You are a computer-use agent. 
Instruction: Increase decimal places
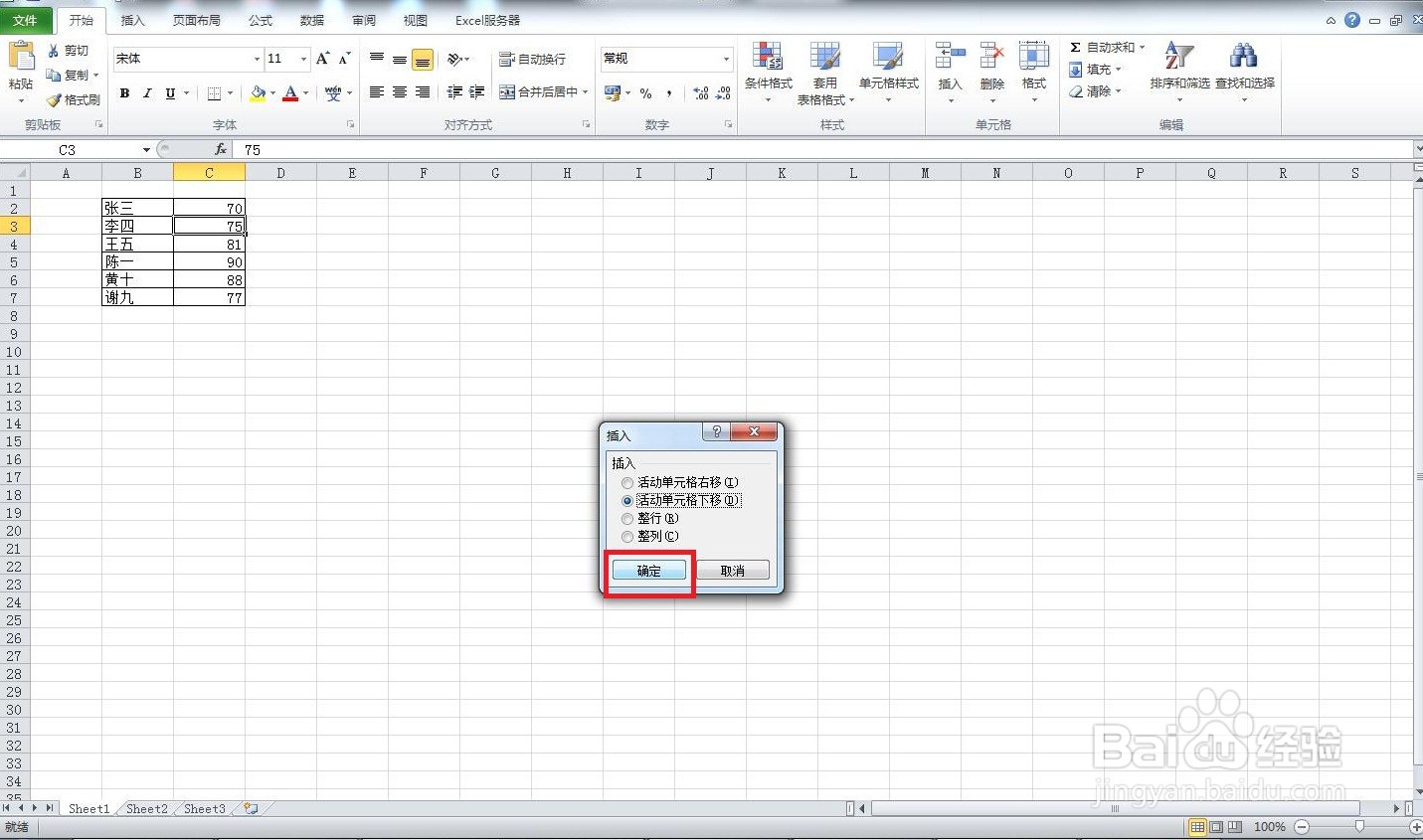[x=701, y=93]
